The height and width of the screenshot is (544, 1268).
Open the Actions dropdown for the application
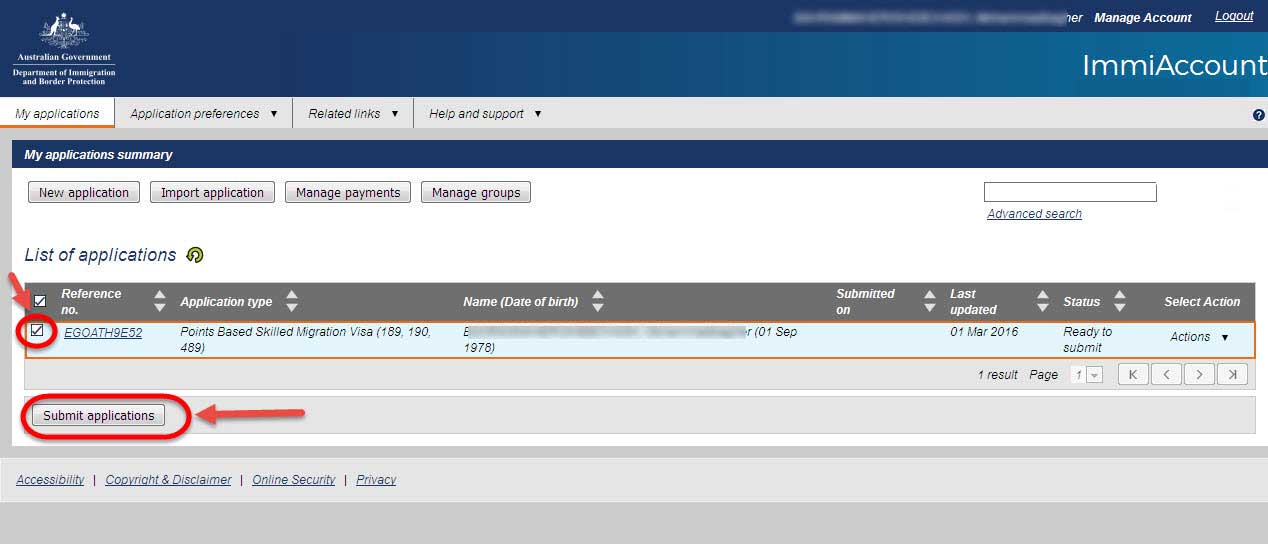click(x=1199, y=337)
